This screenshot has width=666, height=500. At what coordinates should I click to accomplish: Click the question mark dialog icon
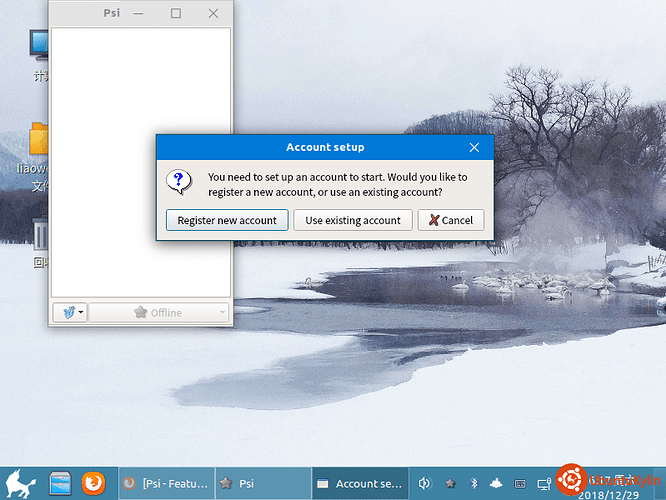point(179,182)
